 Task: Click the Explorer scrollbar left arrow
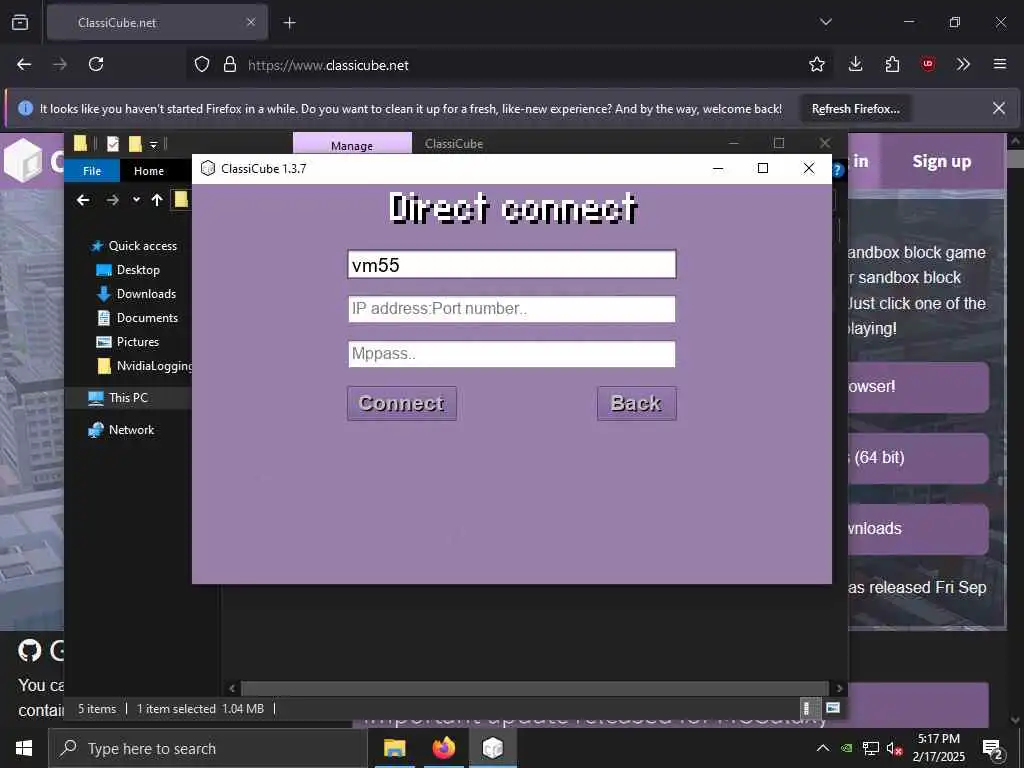coord(232,688)
